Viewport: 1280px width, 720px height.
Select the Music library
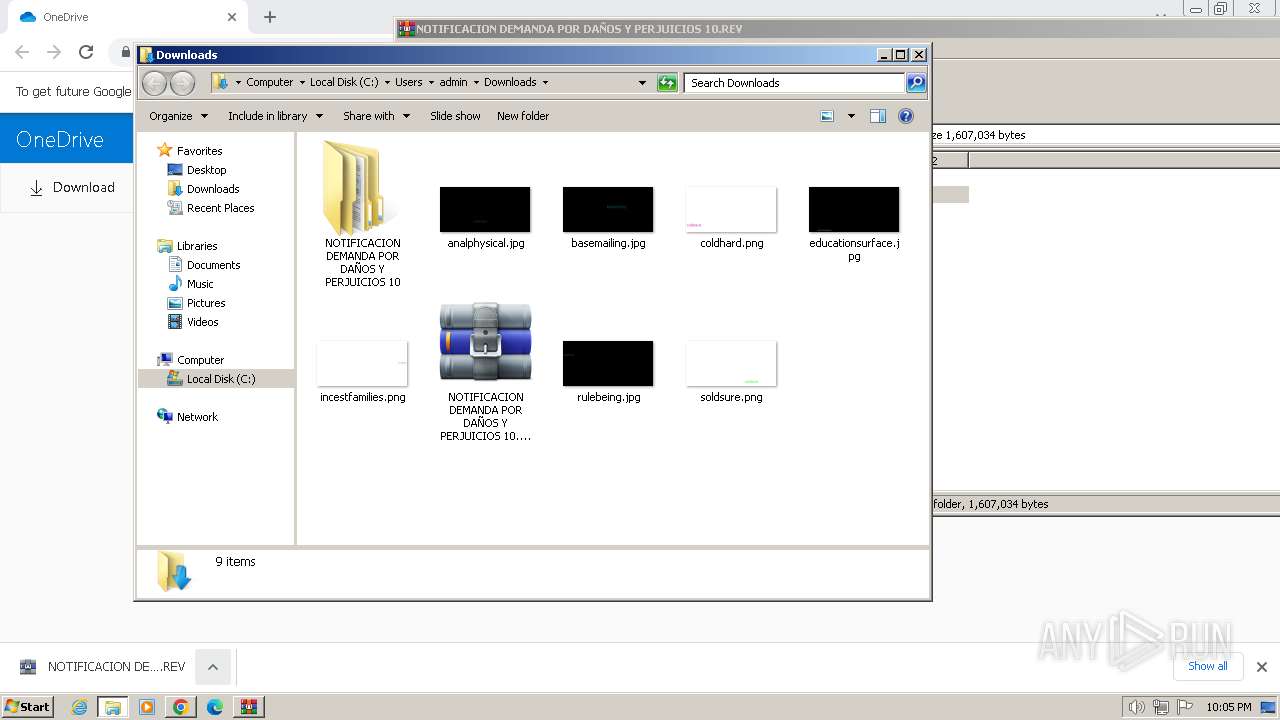click(x=200, y=284)
